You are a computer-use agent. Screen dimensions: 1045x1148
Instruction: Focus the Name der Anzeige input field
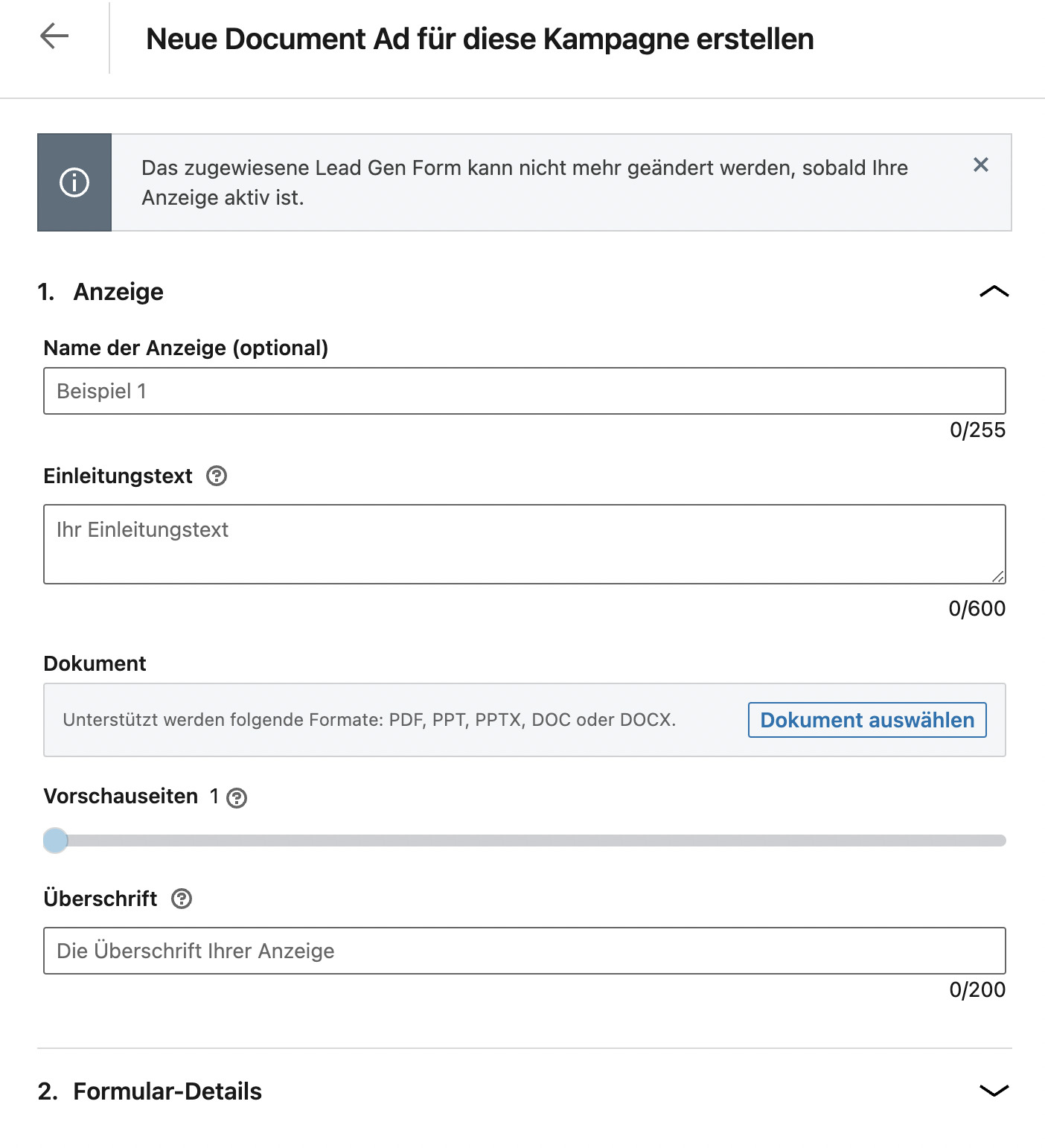point(525,391)
